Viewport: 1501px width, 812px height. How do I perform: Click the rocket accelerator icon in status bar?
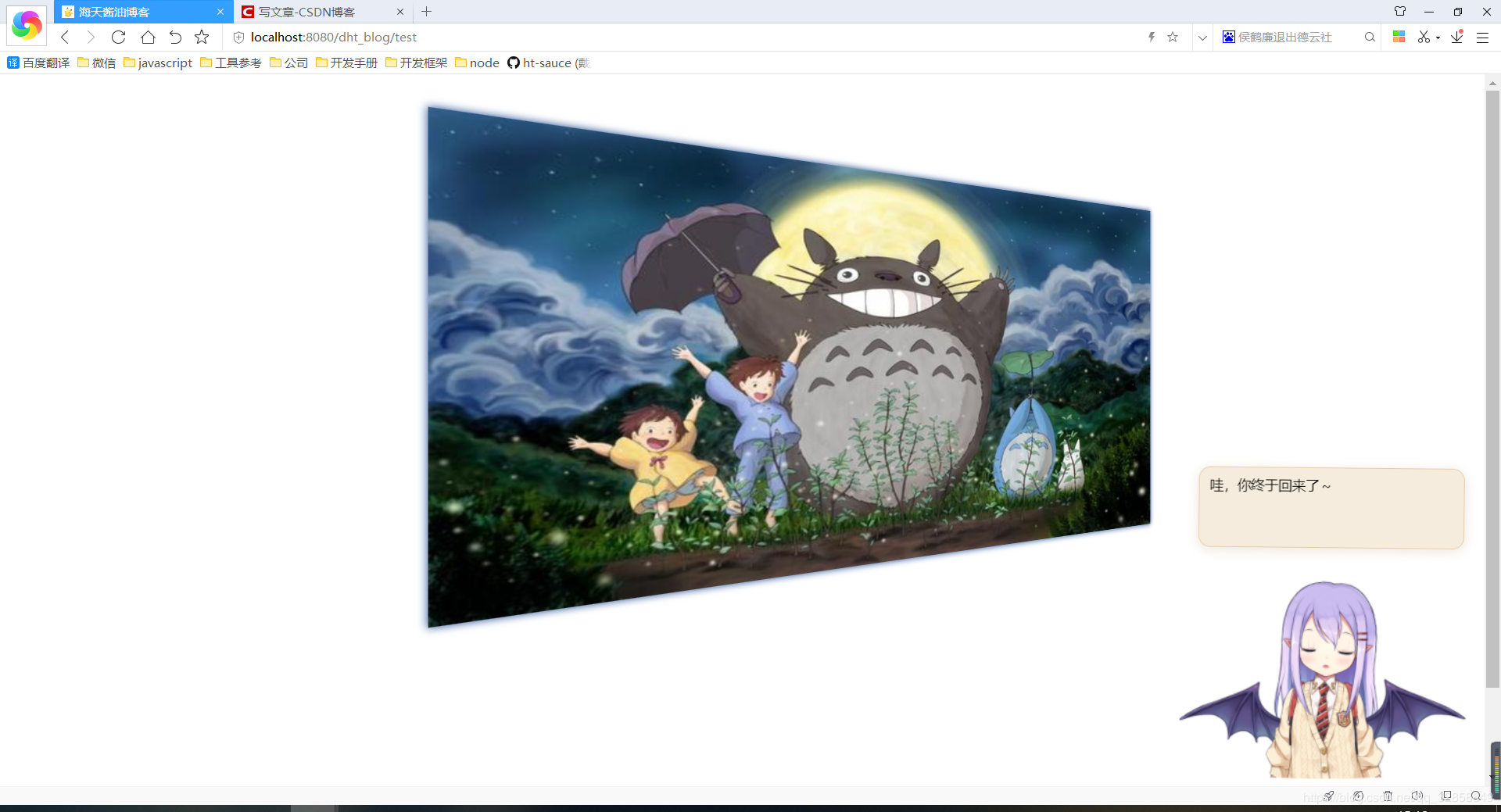1329,796
